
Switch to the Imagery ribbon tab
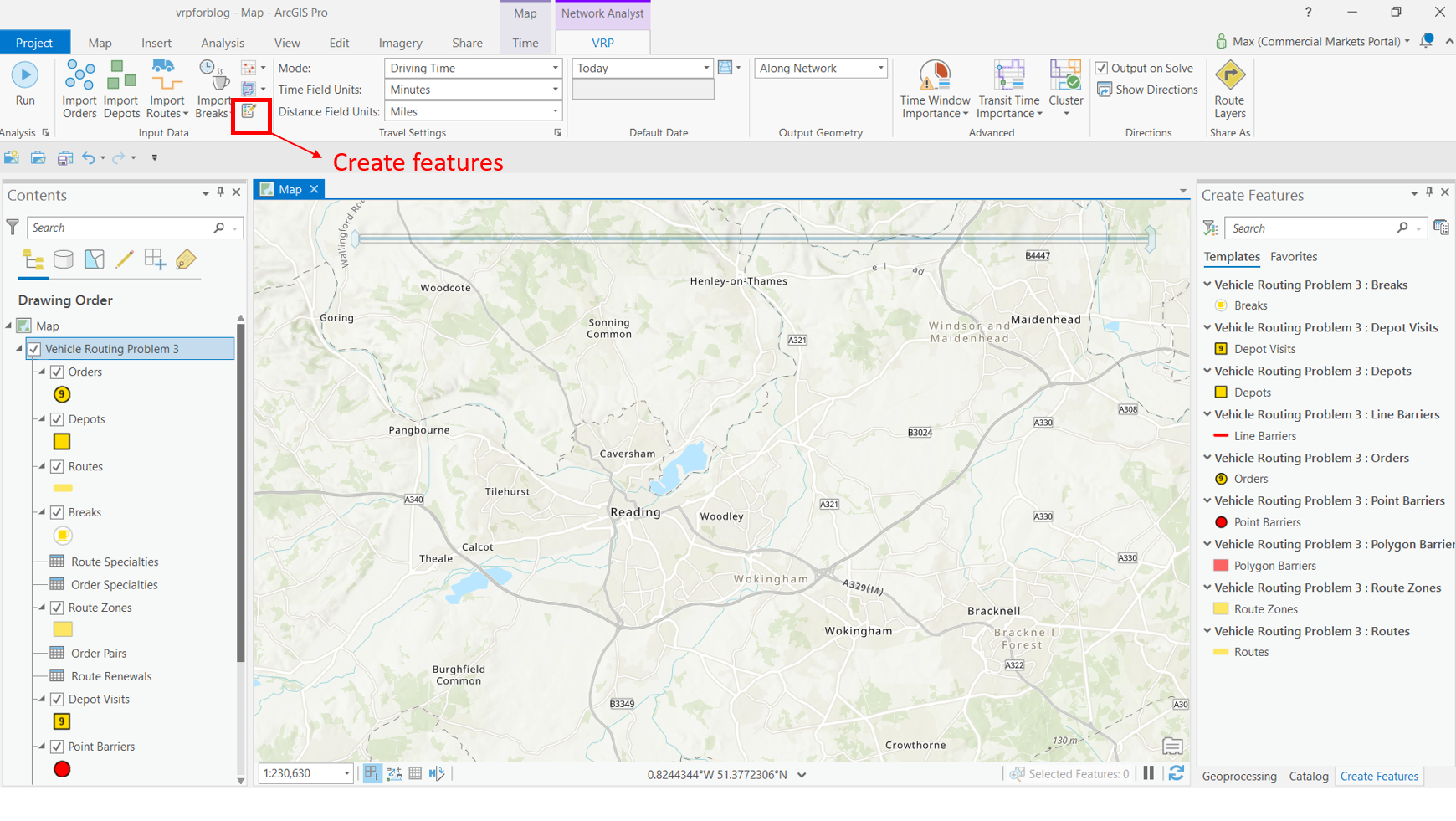coord(400,43)
